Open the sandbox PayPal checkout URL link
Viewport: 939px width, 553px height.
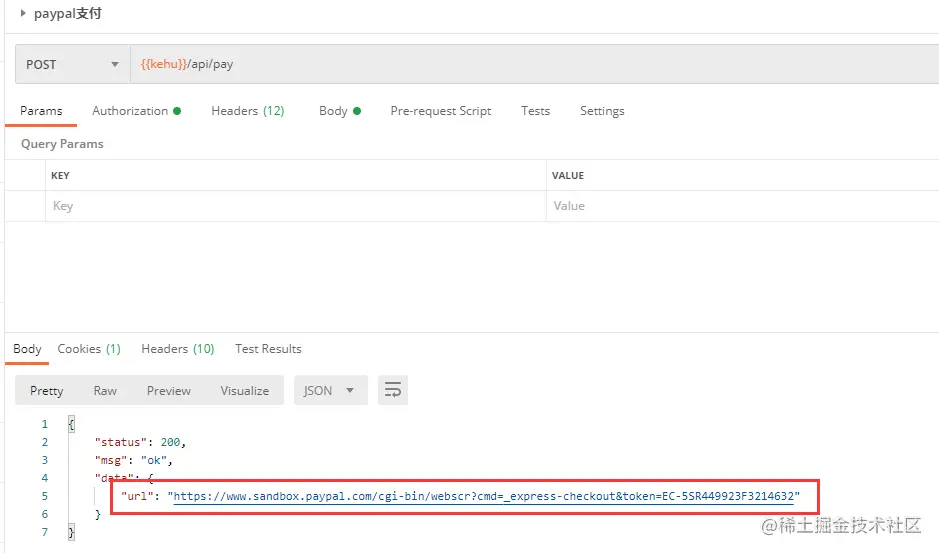pyautogui.click(x=484, y=496)
